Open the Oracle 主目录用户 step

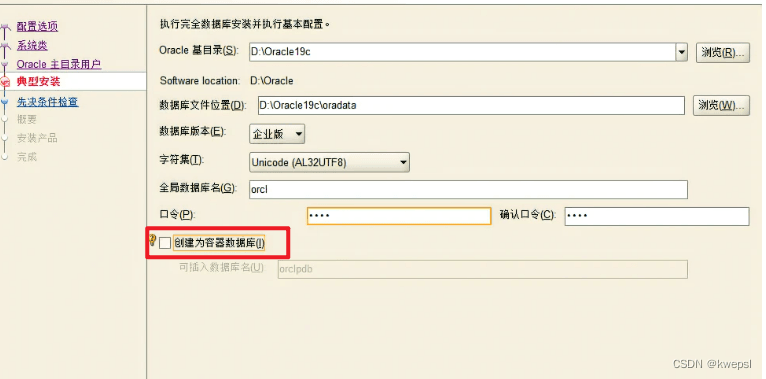(59, 64)
